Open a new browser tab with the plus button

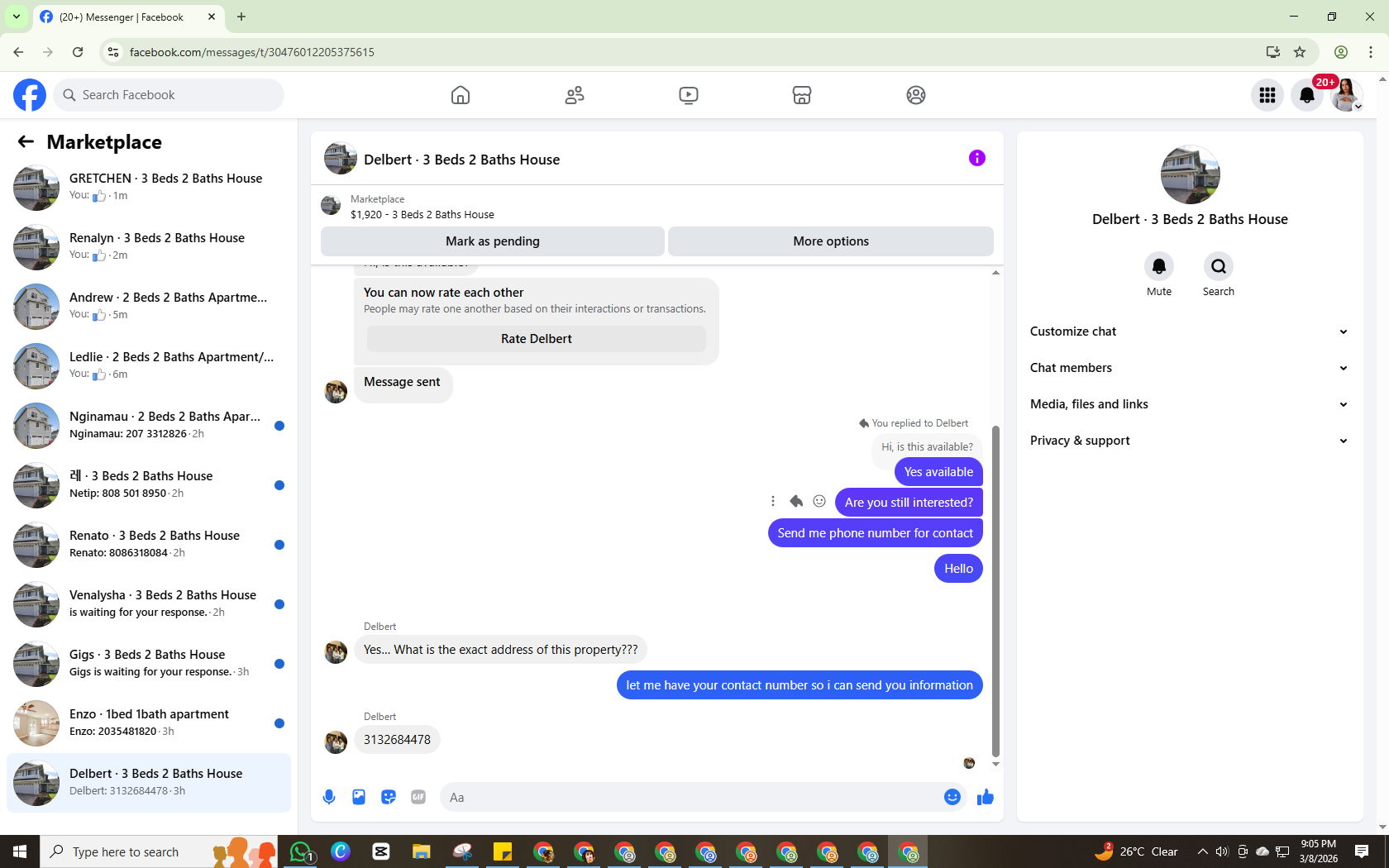click(241, 17)
